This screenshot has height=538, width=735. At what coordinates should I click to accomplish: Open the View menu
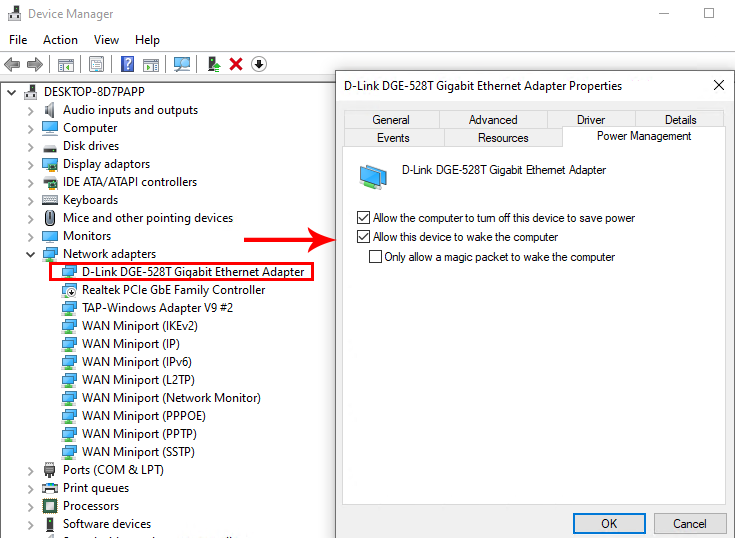click(106, 40)
